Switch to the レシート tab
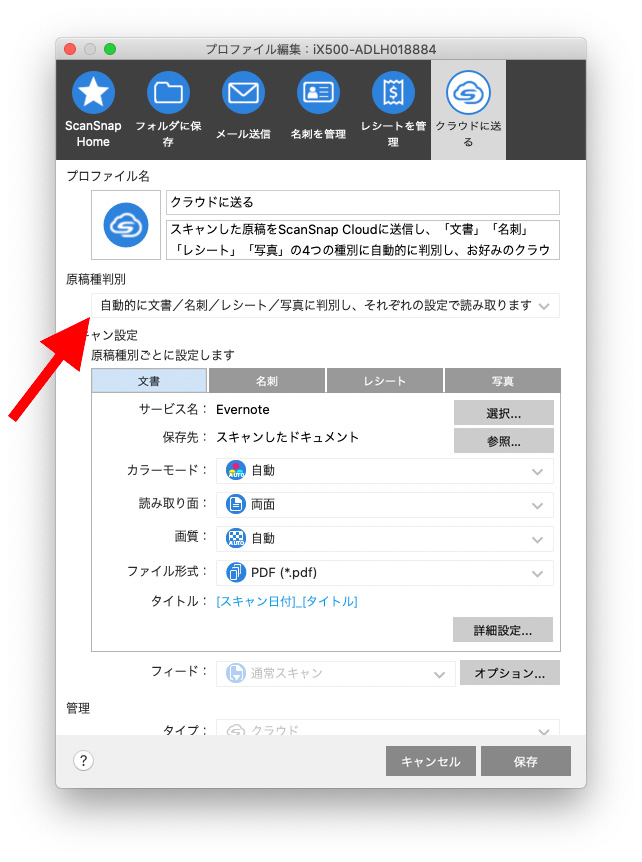The width and height of the screenshot is (642, 862). [385, 380]
